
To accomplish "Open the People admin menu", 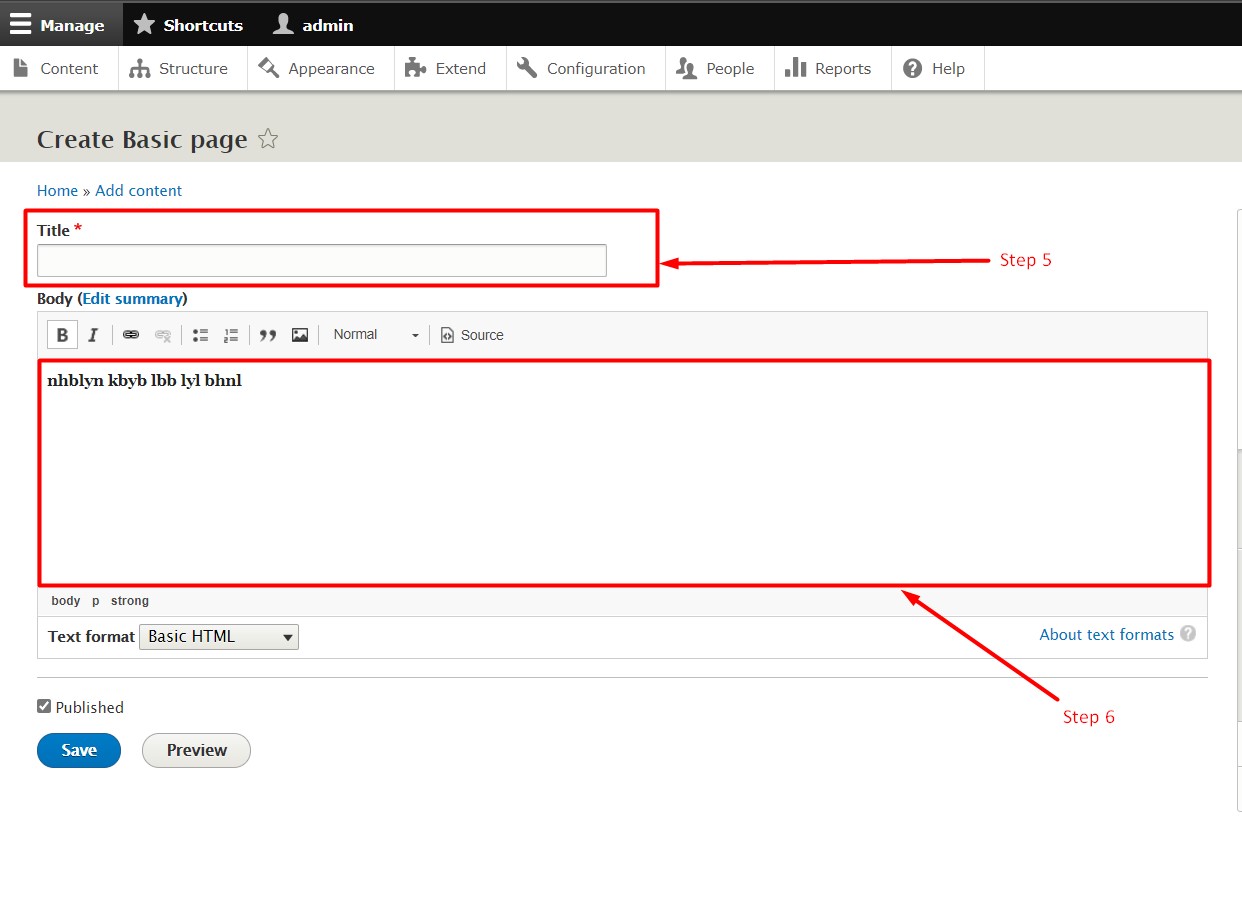I will 719,68.
